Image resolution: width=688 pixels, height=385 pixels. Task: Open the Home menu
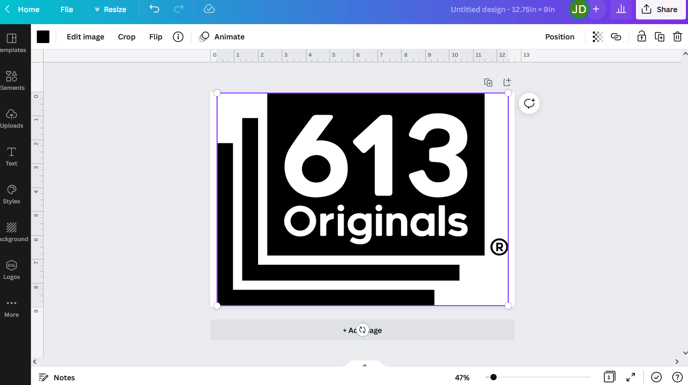(29, 9)
